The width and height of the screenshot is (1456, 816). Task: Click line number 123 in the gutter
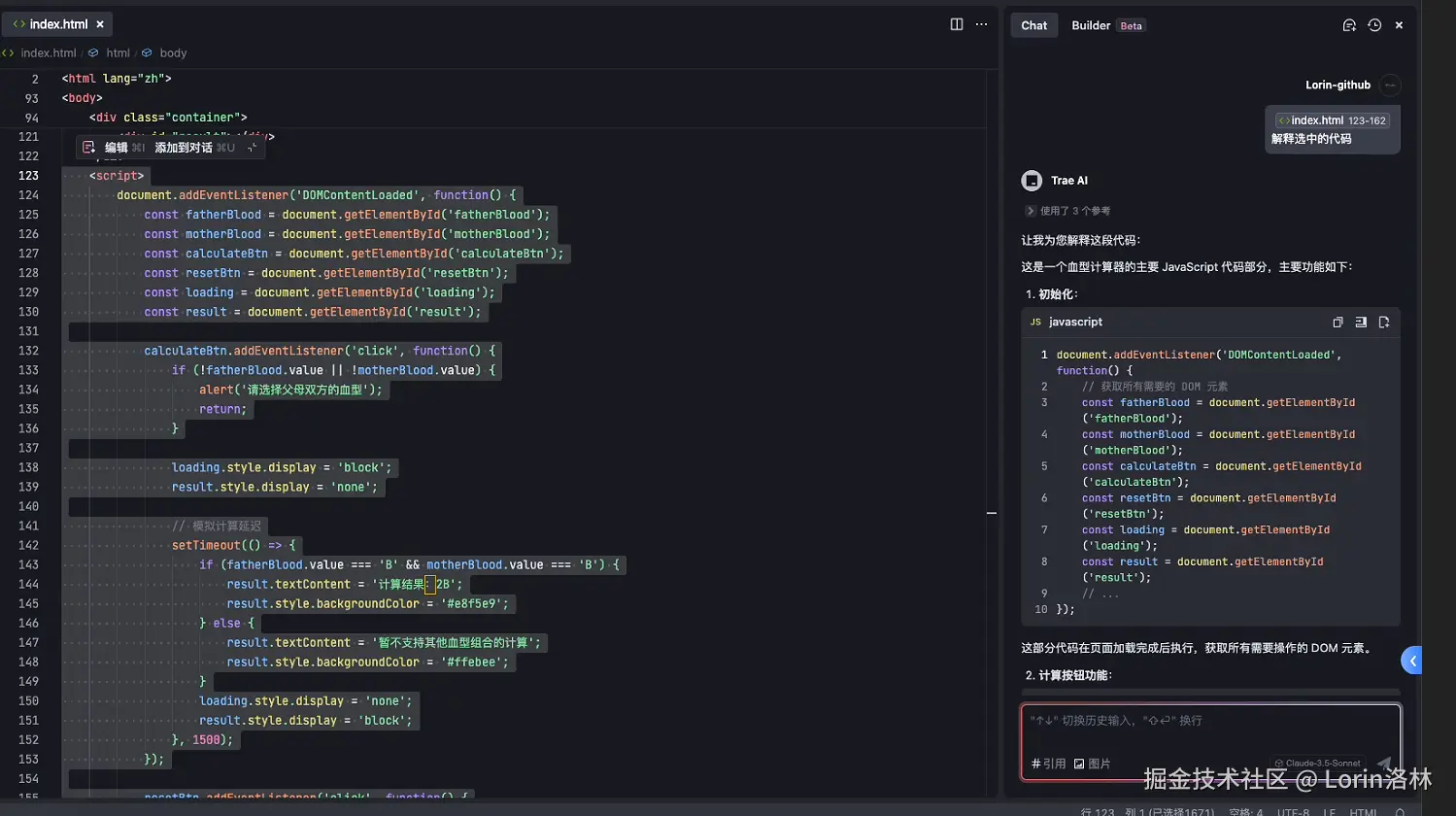click(28, 176)
